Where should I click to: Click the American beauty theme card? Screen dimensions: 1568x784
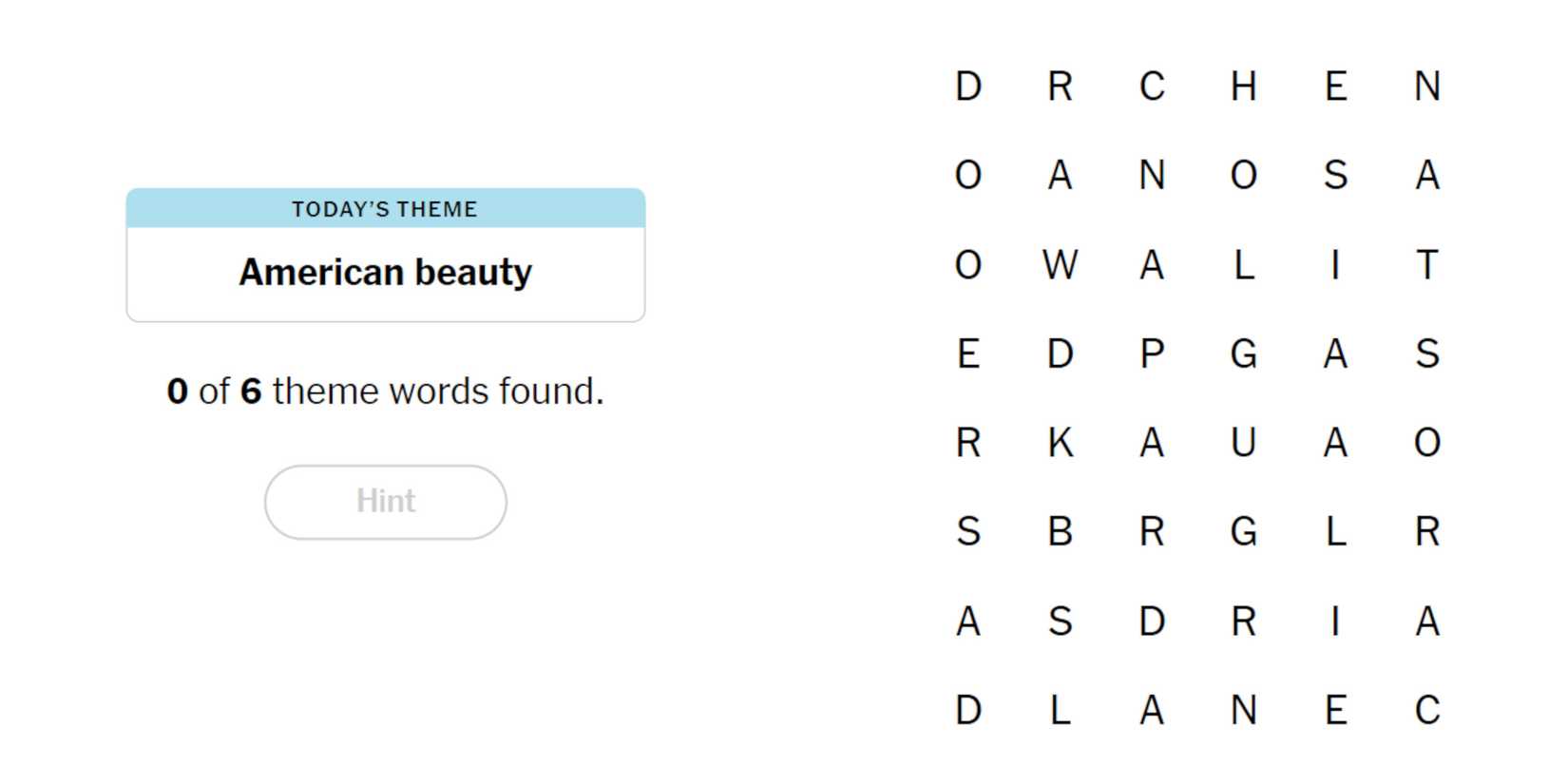point(385,273)
